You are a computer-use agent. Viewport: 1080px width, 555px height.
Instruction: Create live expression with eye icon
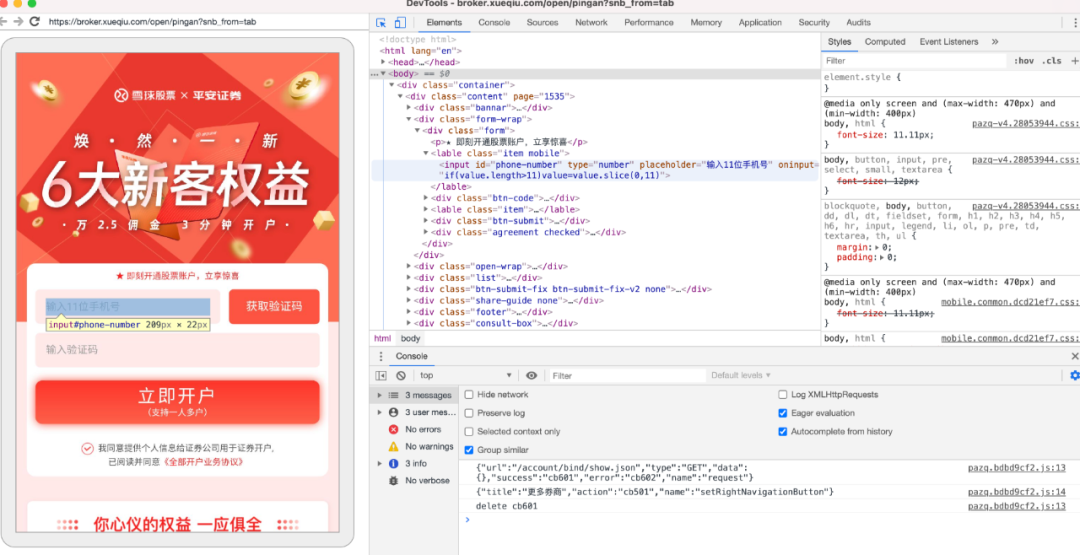531,375
